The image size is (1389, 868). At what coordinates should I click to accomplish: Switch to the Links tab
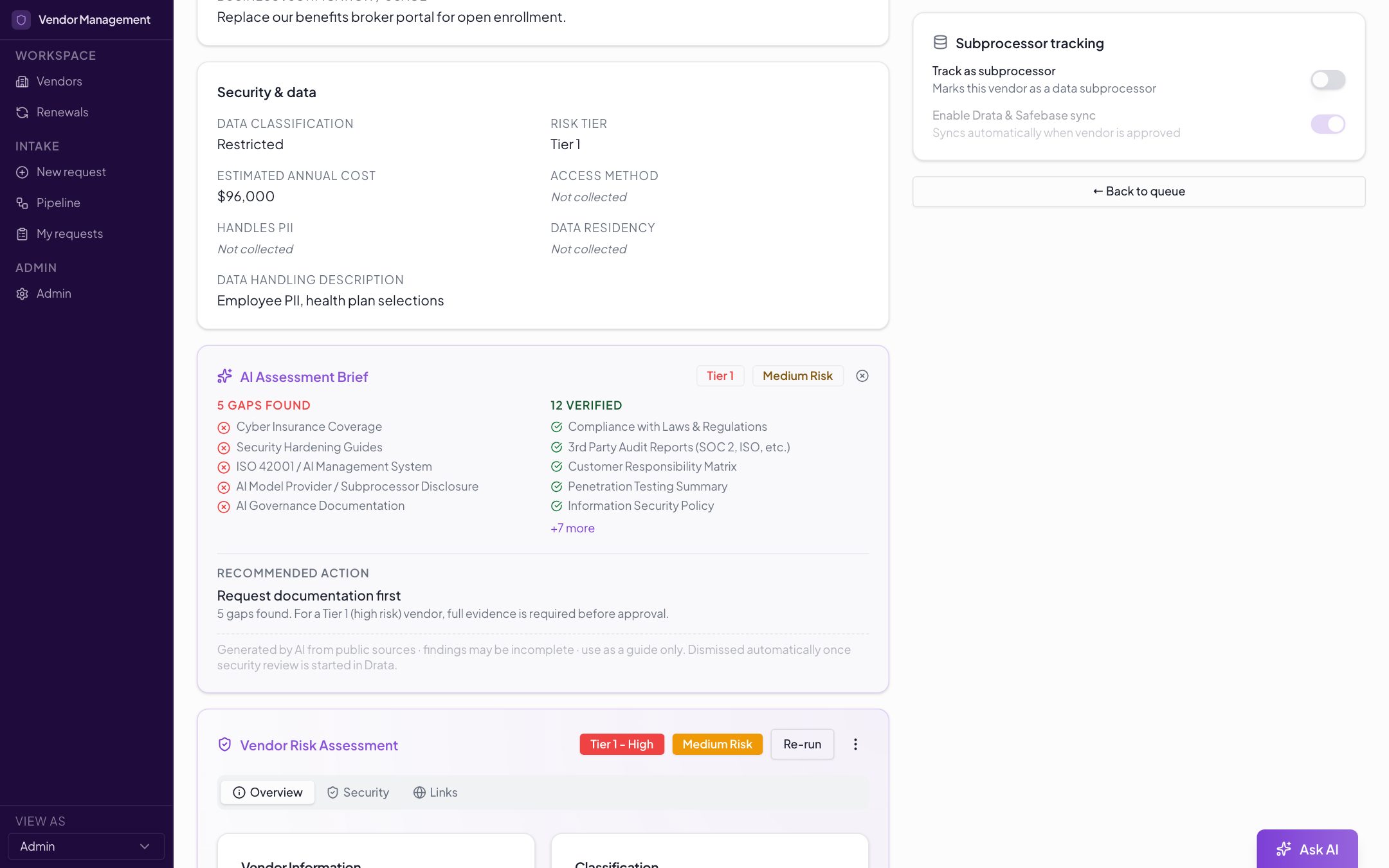(x=435, y=792)
